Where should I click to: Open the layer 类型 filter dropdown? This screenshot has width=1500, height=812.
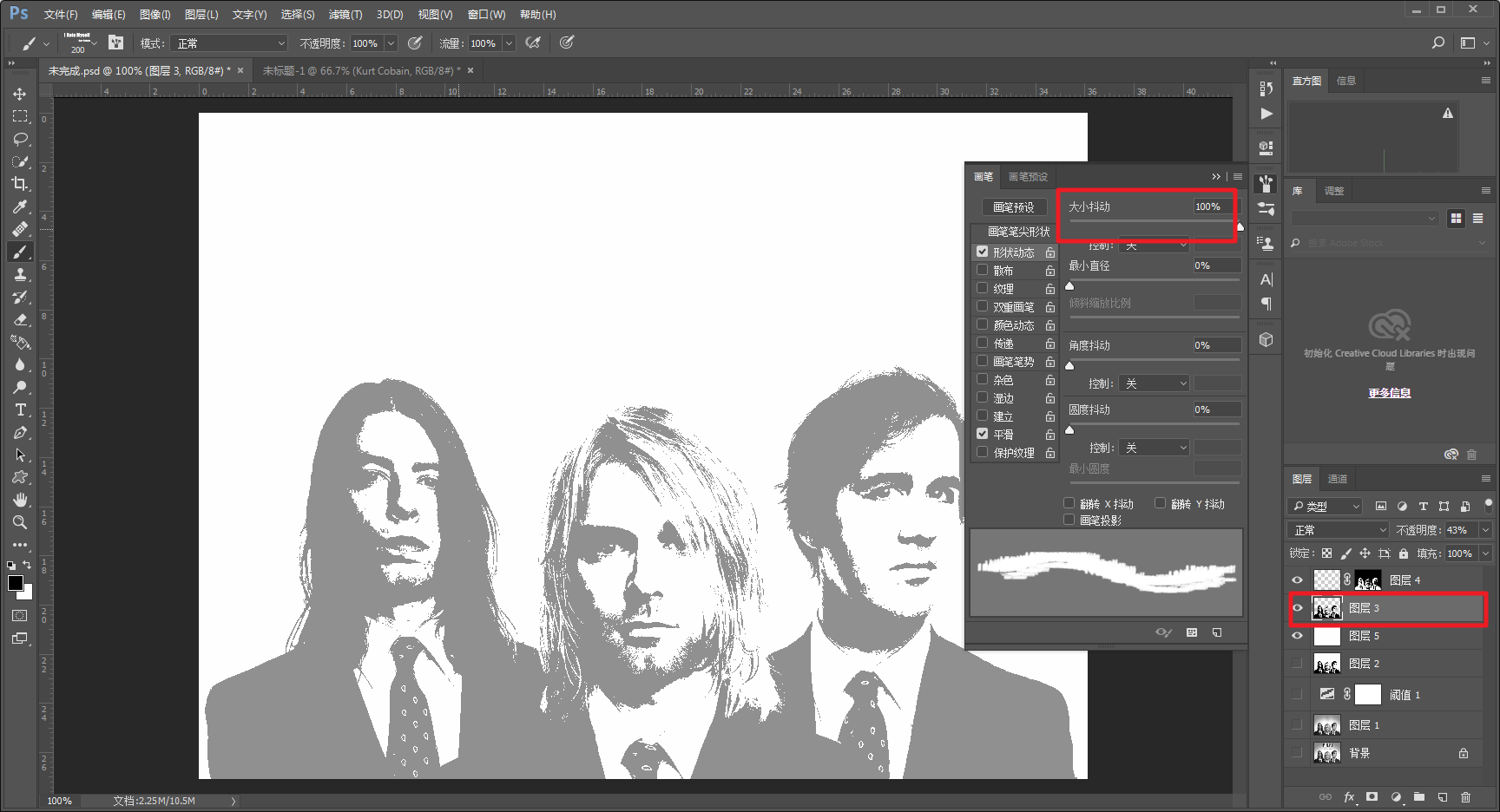point(1326,506)
